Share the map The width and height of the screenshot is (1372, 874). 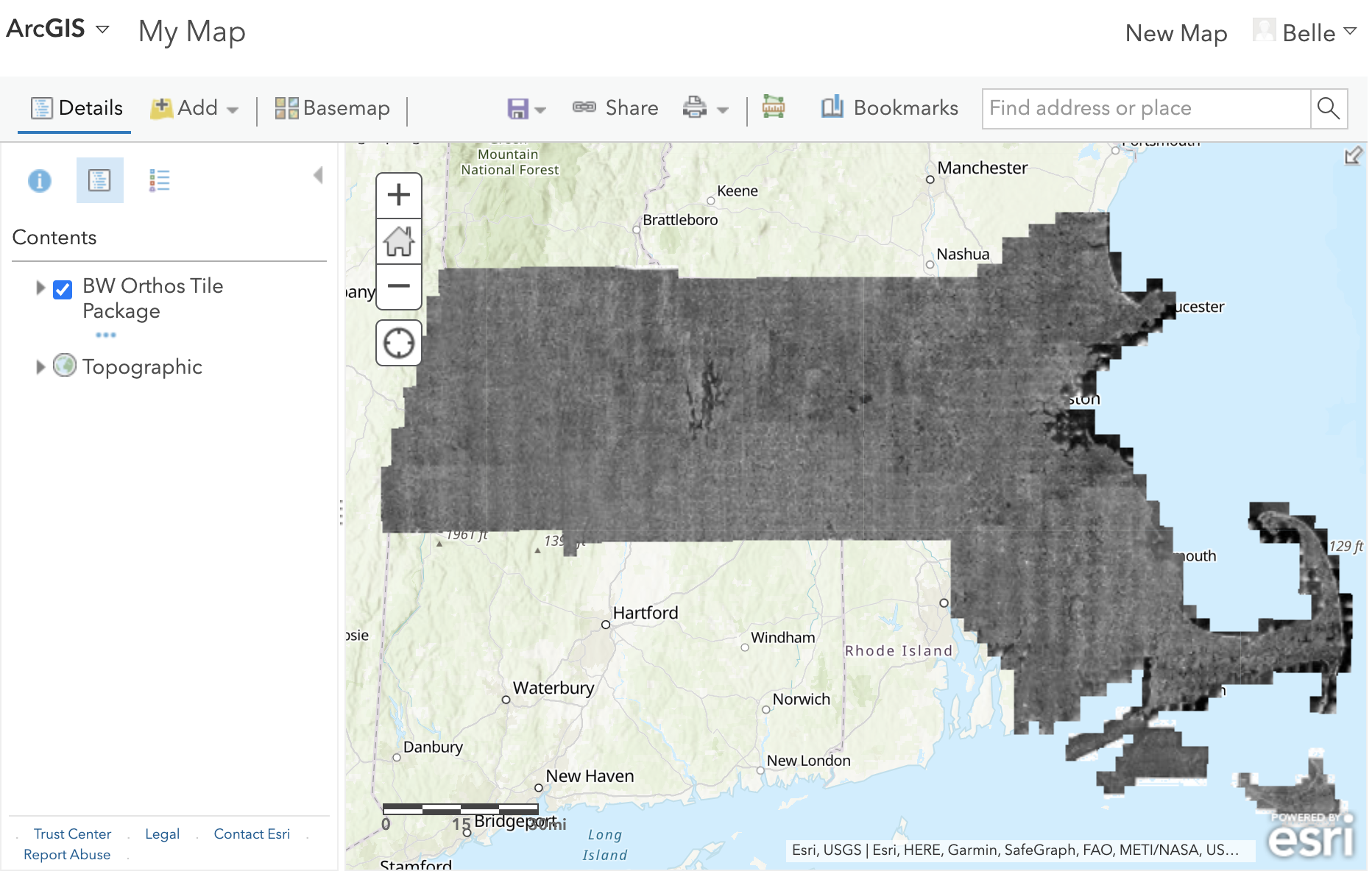tap(615, 108)
